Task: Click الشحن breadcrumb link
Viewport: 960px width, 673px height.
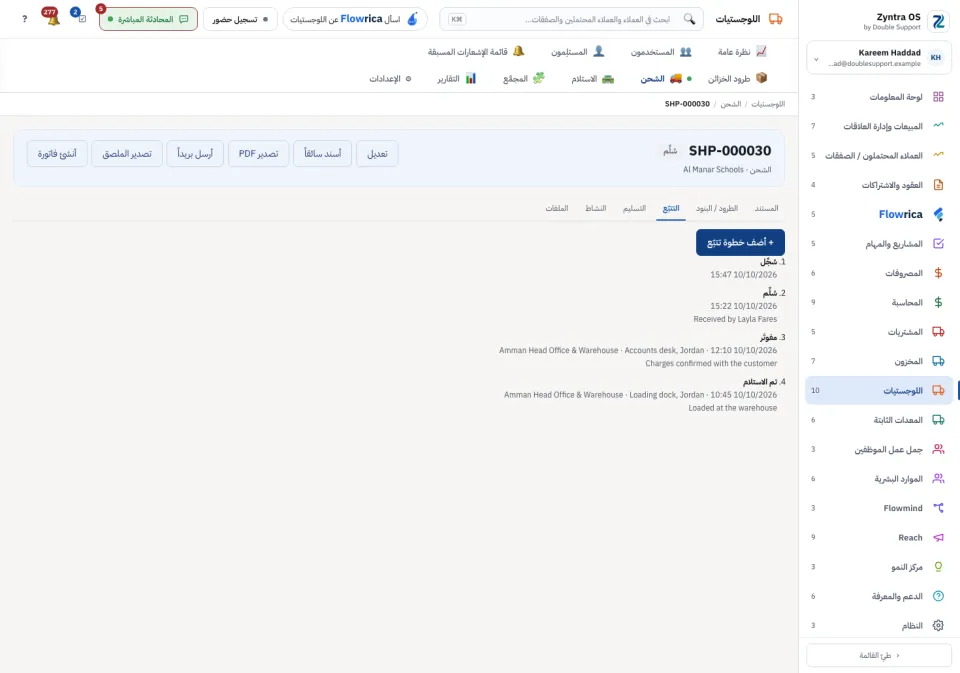Action: [x=730, y=104]
